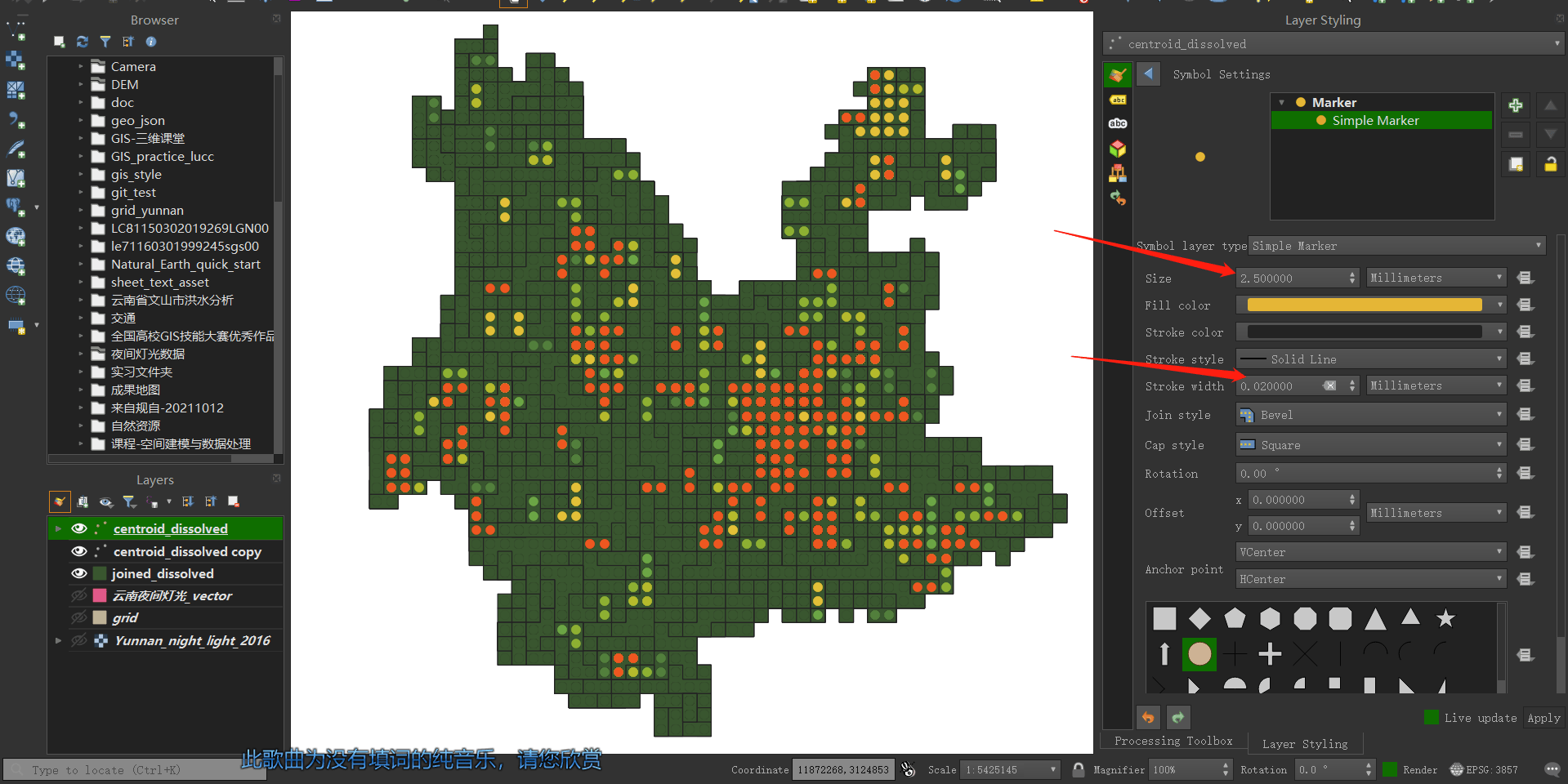Show the 云南夜间灯光_vector layer

click(78, 596)
